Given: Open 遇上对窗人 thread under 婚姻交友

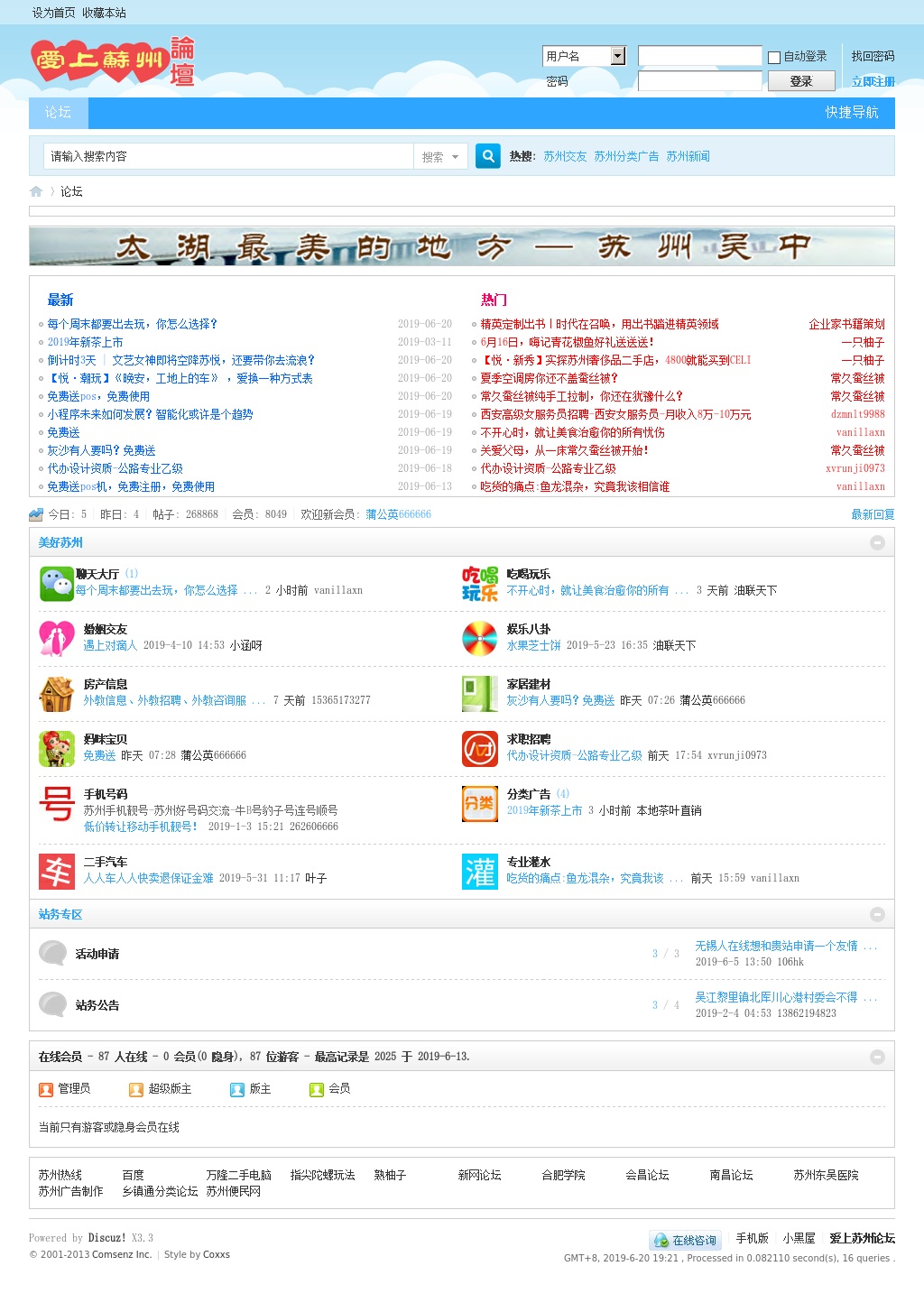Looking at the screenshot, I should click(110, 645).
